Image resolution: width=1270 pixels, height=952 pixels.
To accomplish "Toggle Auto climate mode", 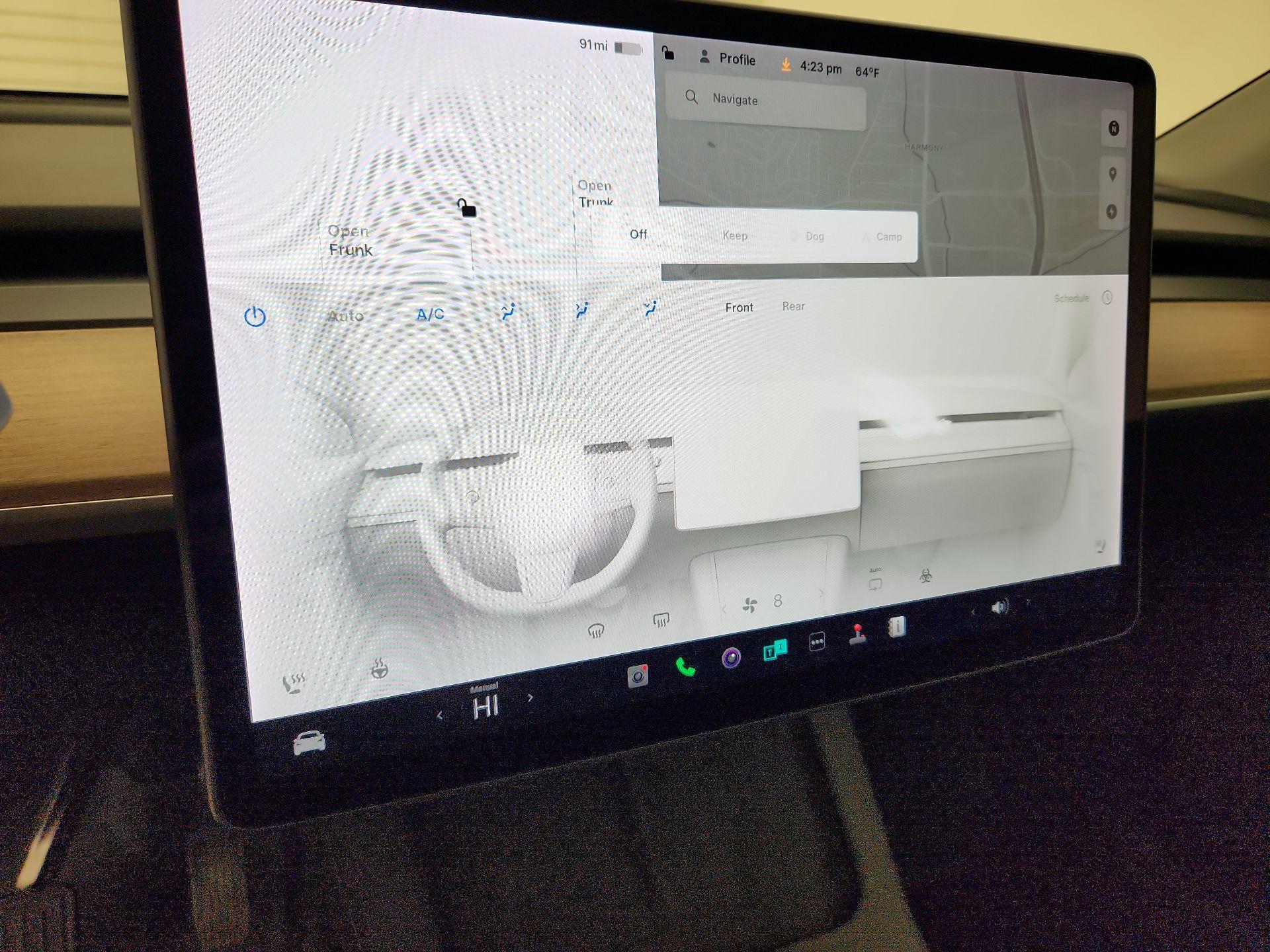I will tap(345, 315).
